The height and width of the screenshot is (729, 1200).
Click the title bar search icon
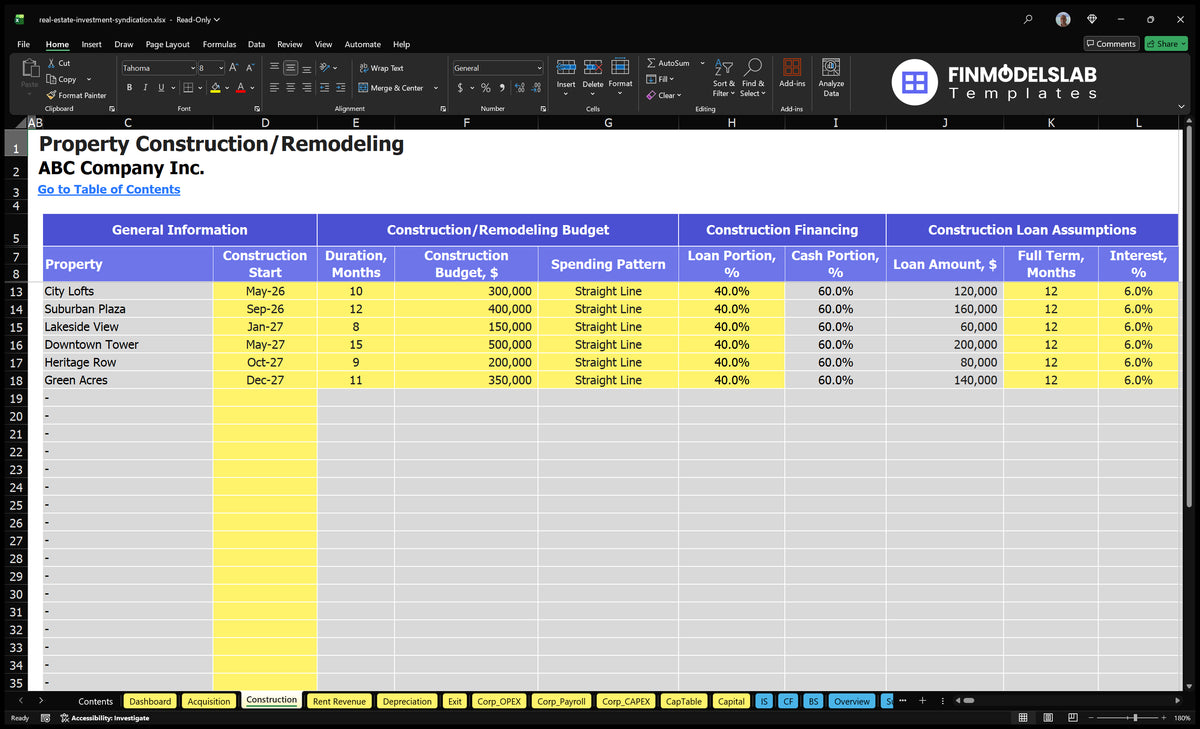tap(1029, 19)
